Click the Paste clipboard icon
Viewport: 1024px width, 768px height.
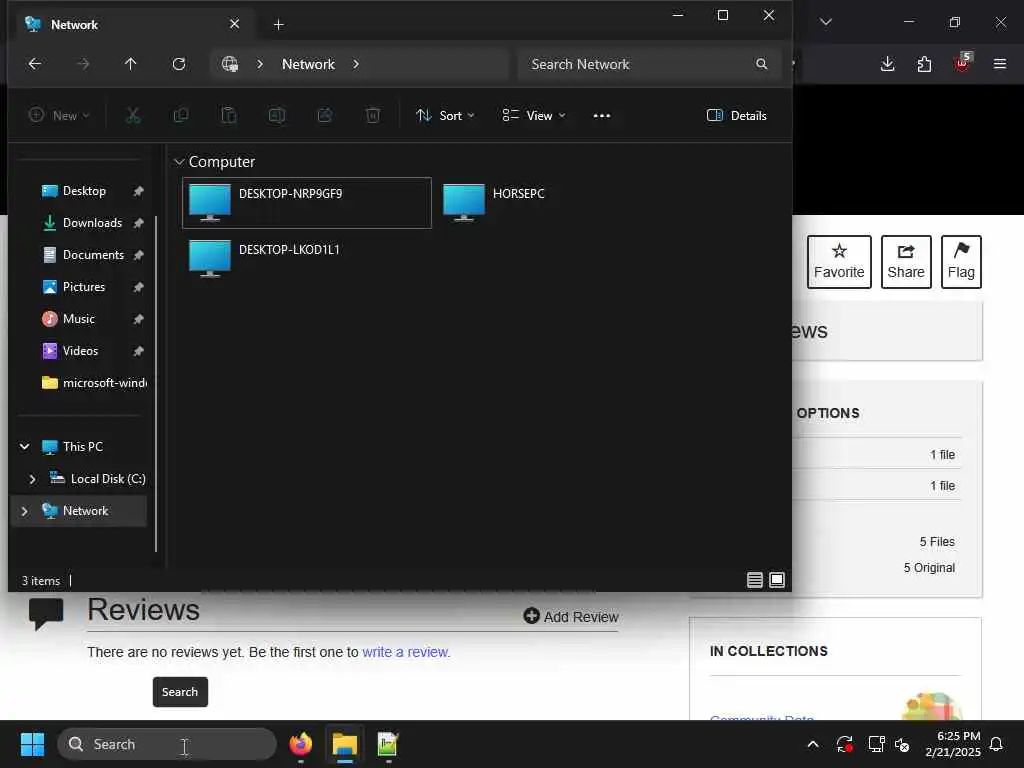click(x=229, y=116)
